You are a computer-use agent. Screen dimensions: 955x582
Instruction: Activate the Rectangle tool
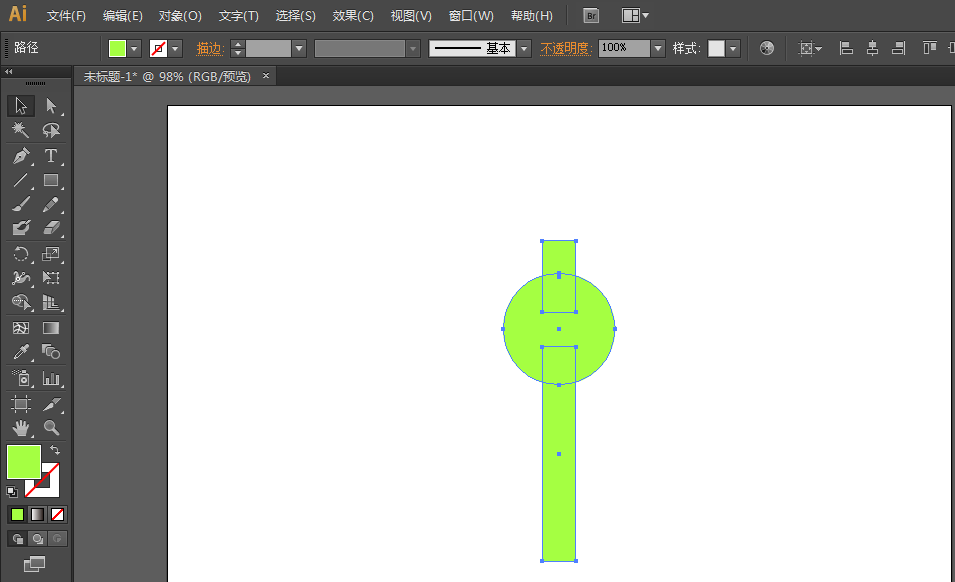(x=51, y=180)
